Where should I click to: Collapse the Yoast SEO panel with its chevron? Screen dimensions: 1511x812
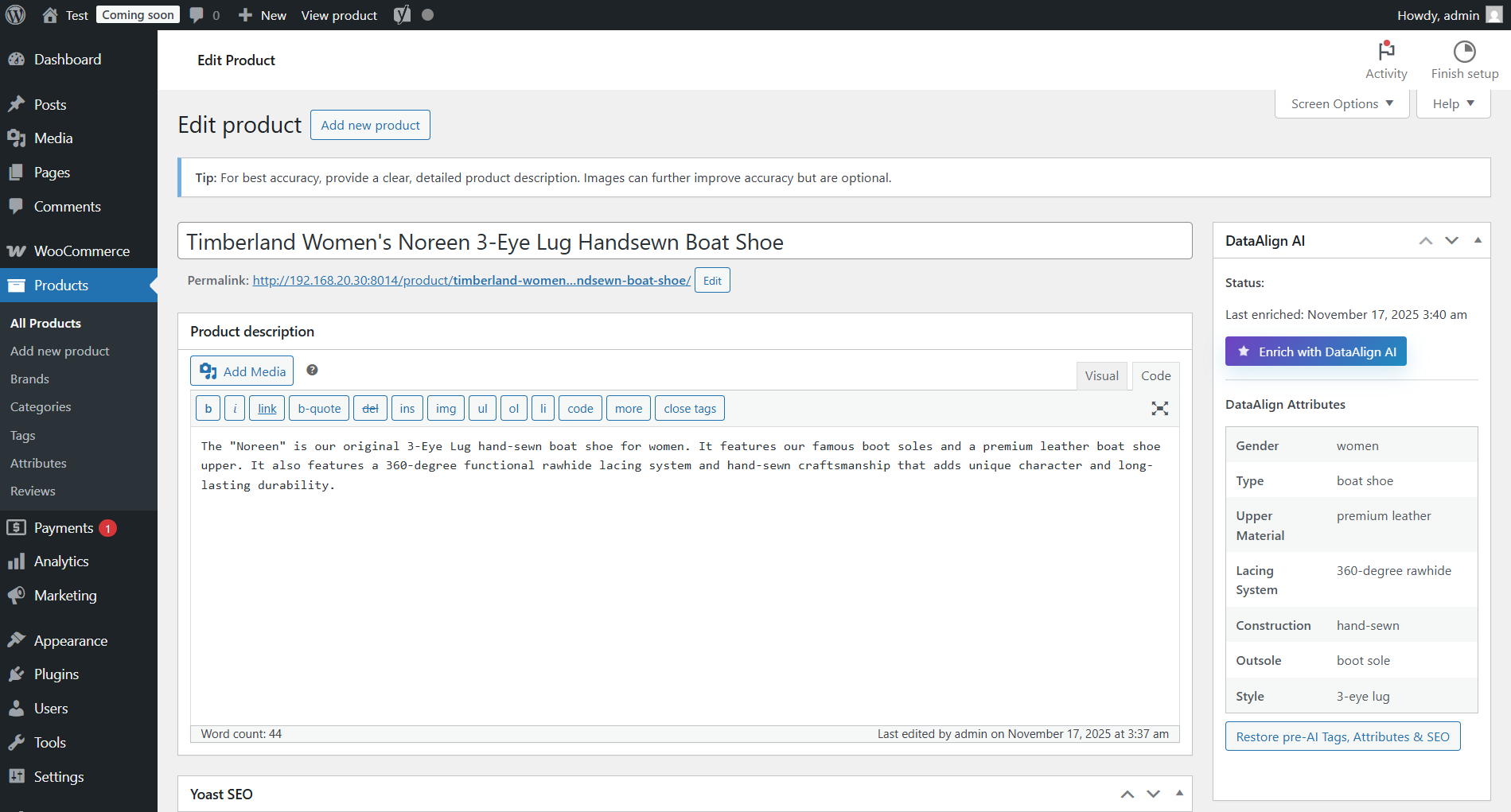pos(1178,793)
